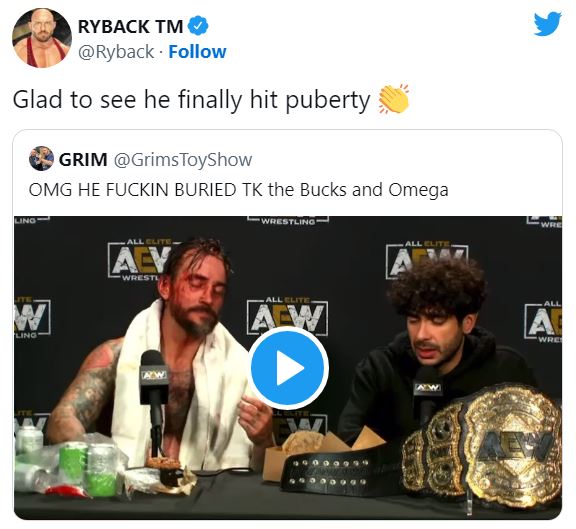Click the man in the black hoodie
The width and height of the screenshot is (576, 529).
[432, 349]
